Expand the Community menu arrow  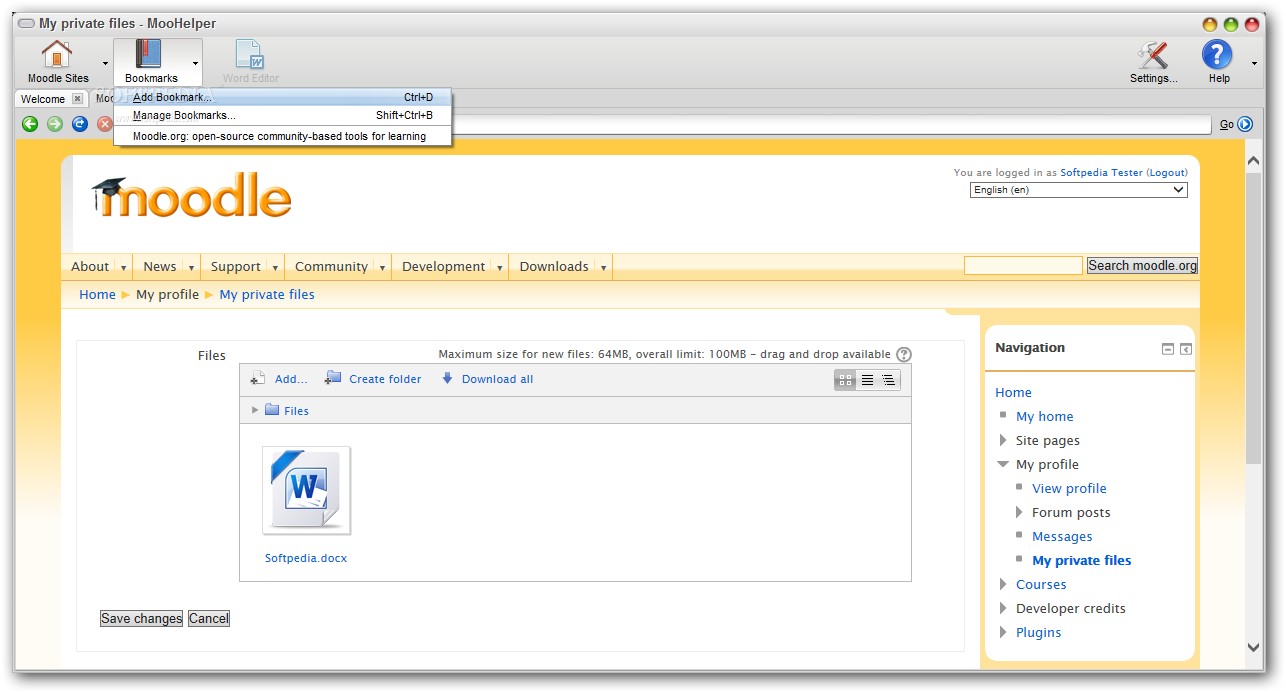point(382,268)
